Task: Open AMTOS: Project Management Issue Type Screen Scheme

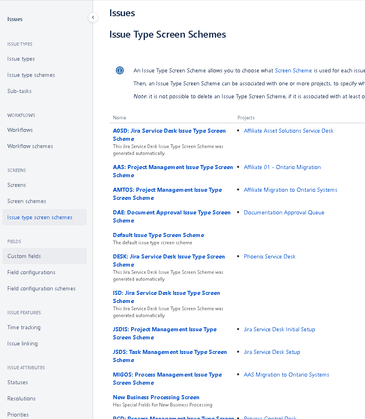Action: pos(167,194)
